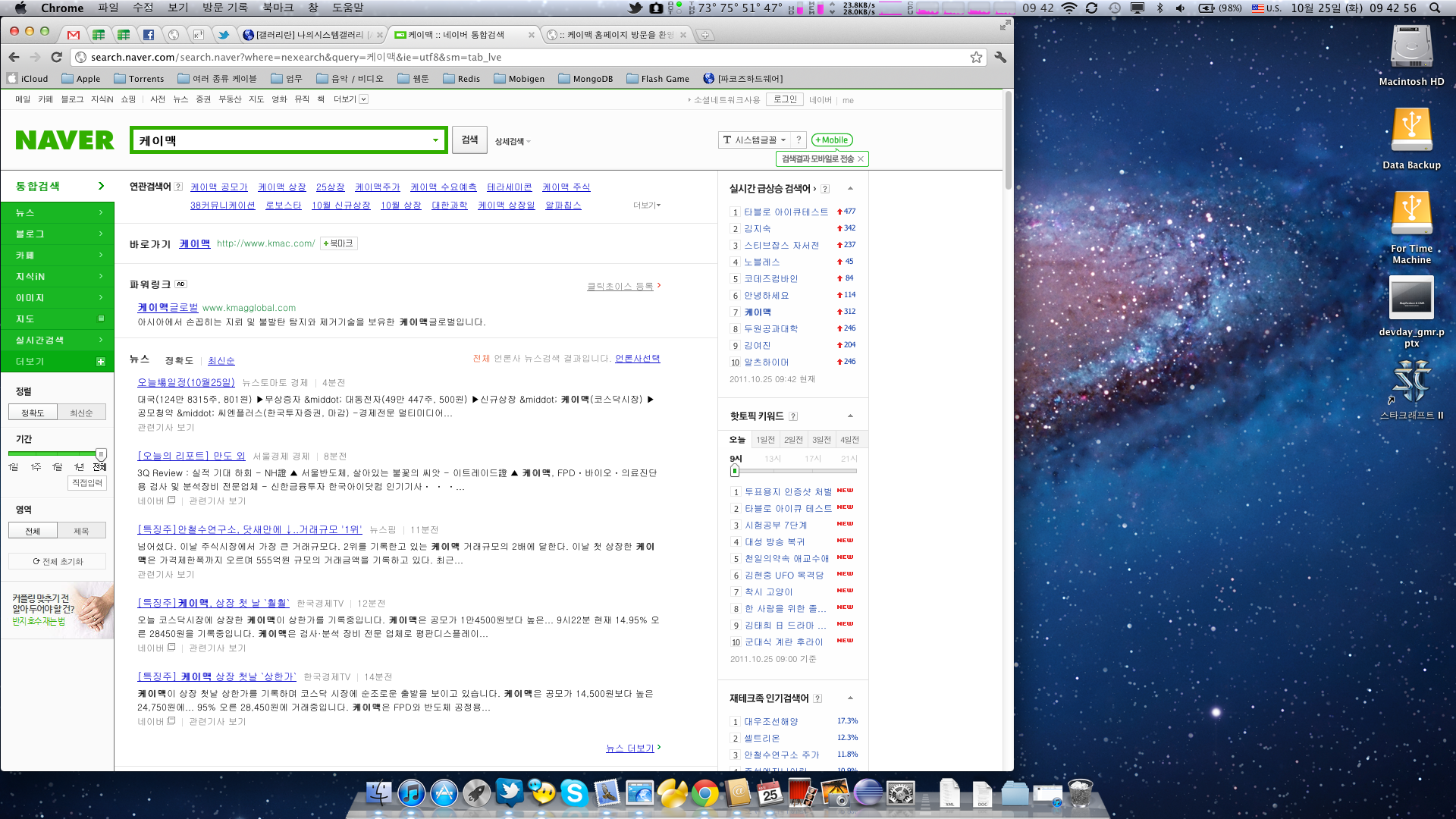
Task: Open the Gmail pinned tab
Action: click(x=74, y=35)
